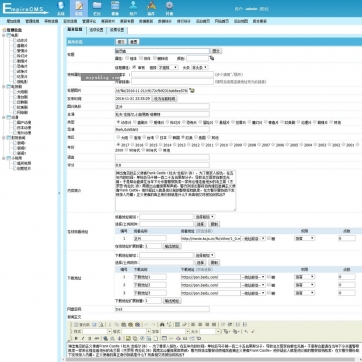Click into the 内容简介 summary textarea
The image size is (362, 362).
coord(175,190)
